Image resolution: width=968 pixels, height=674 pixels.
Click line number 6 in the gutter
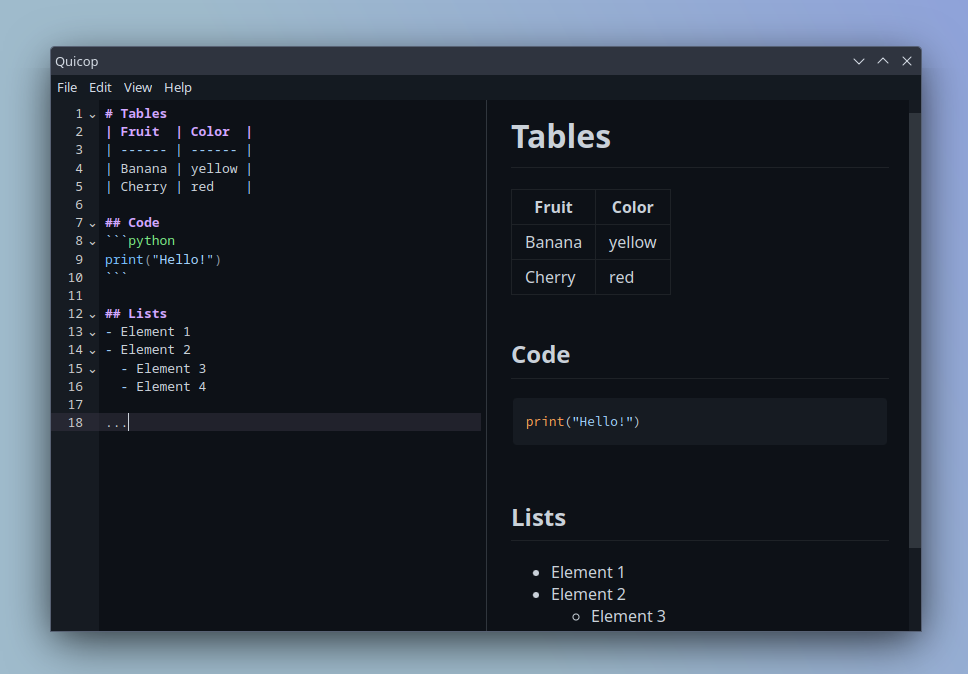coord(79,204)
